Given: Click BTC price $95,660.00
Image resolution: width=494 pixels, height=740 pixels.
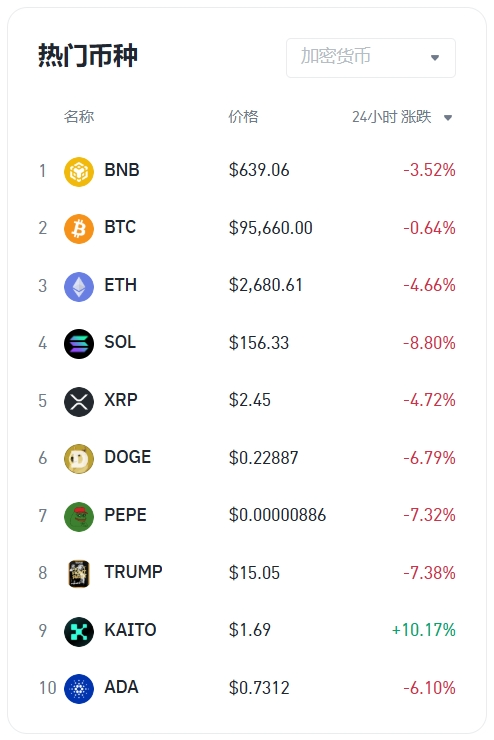Looking at the screenshot, I should click(x=271, y=228).
